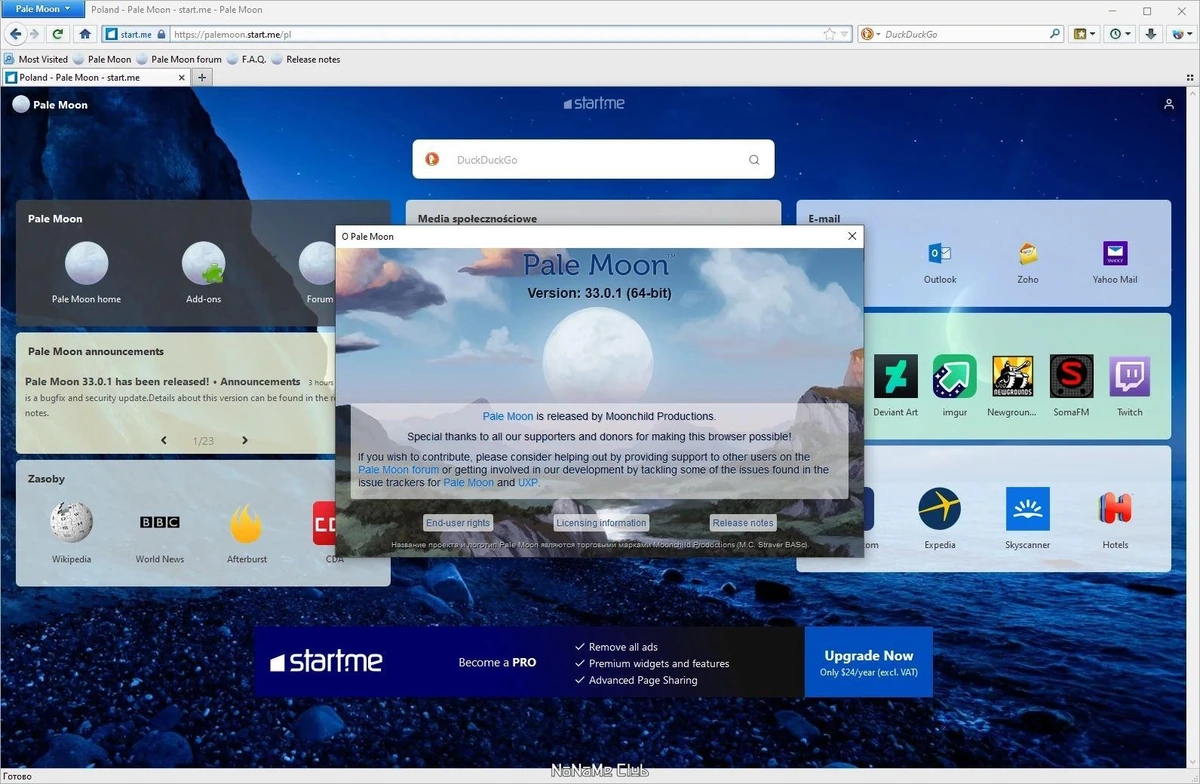Open the Pale Moon application menu button
The image size is (1200, 784).
click(42, 9)
